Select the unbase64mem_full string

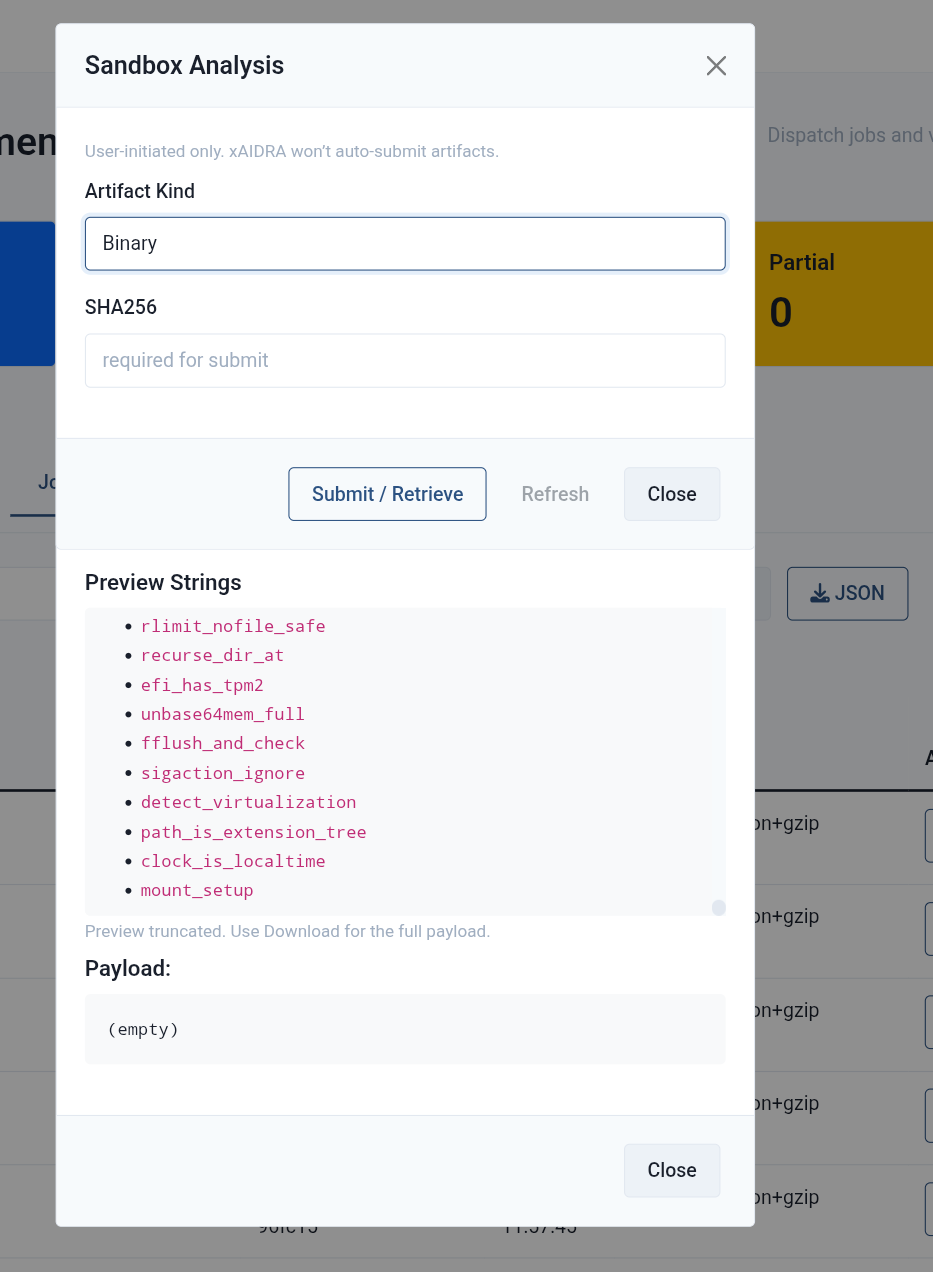coord(222,714)
